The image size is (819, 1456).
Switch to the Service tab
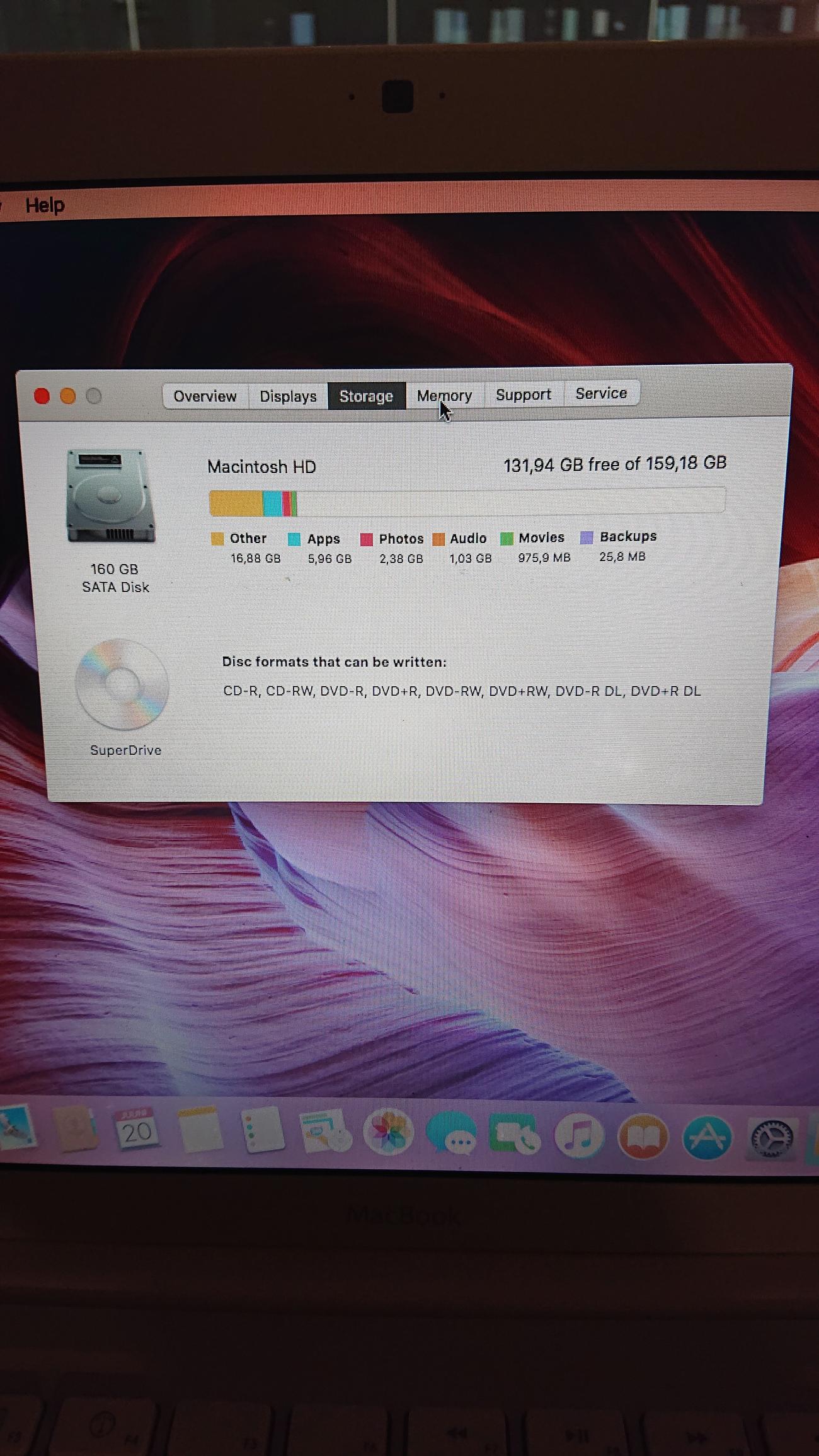pos(602,393)
